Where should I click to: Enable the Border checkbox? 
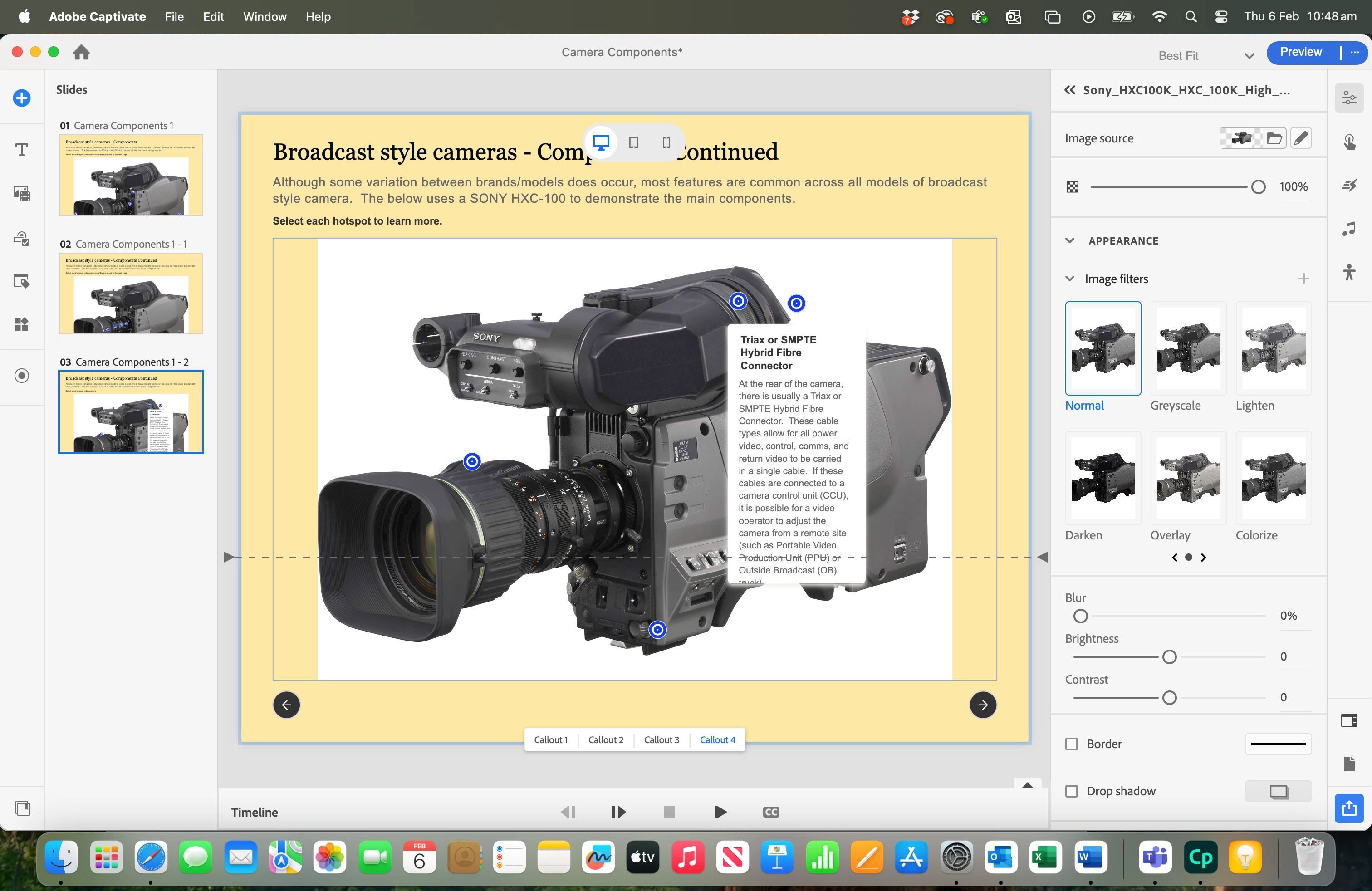(1072, 744)
